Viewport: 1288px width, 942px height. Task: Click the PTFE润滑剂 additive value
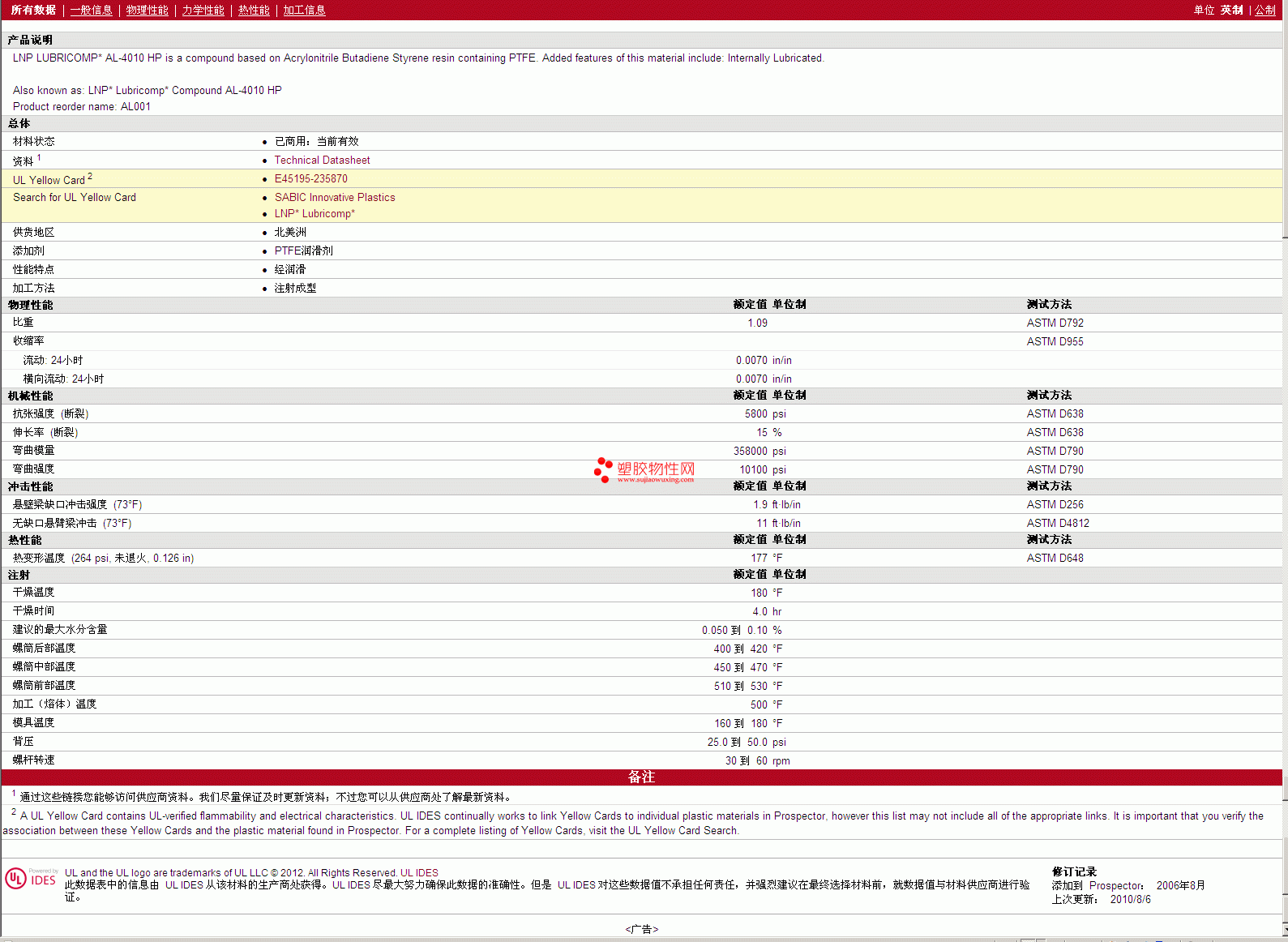(x=303, y=251)
